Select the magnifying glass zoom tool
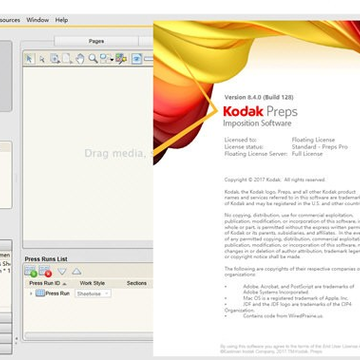 (93, 59)
